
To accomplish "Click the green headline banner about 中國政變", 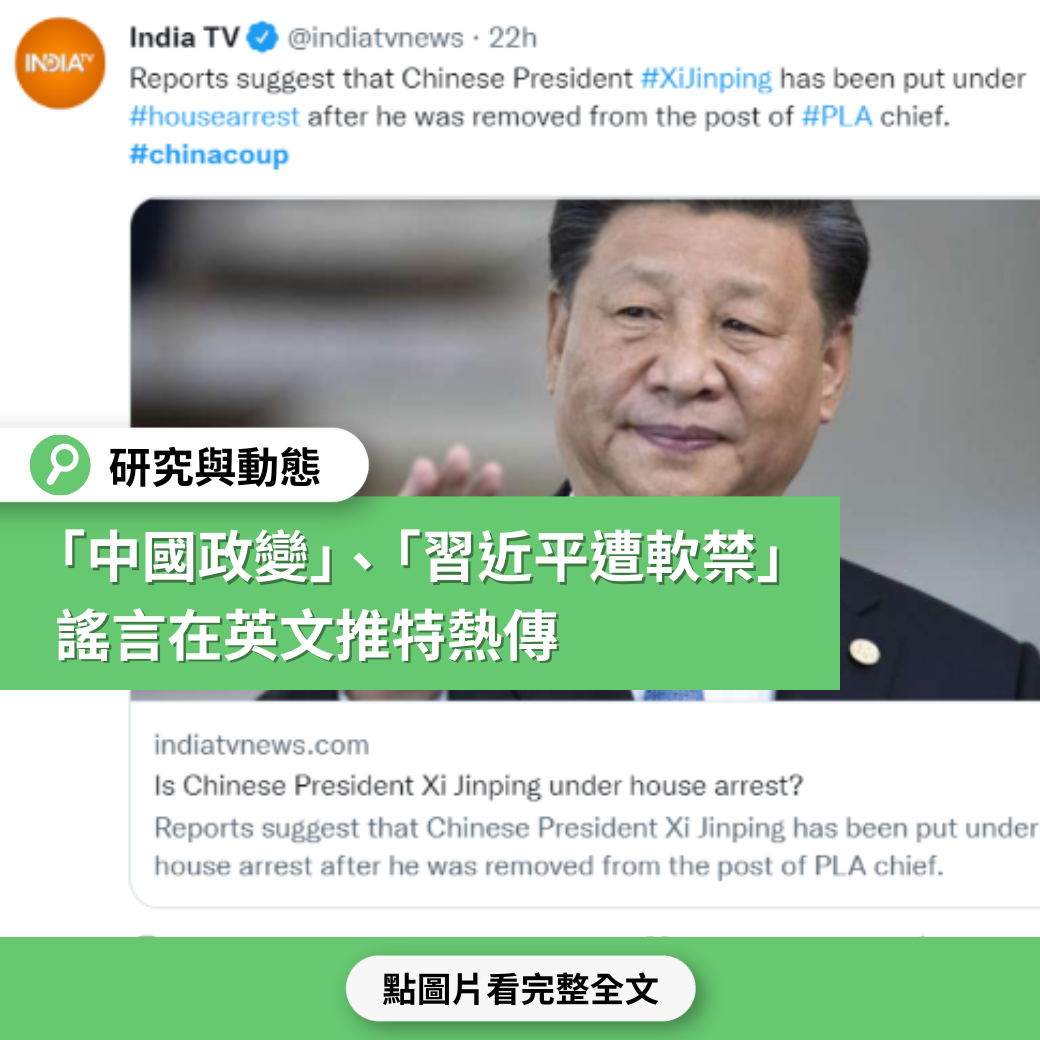I will click(420, 593).
